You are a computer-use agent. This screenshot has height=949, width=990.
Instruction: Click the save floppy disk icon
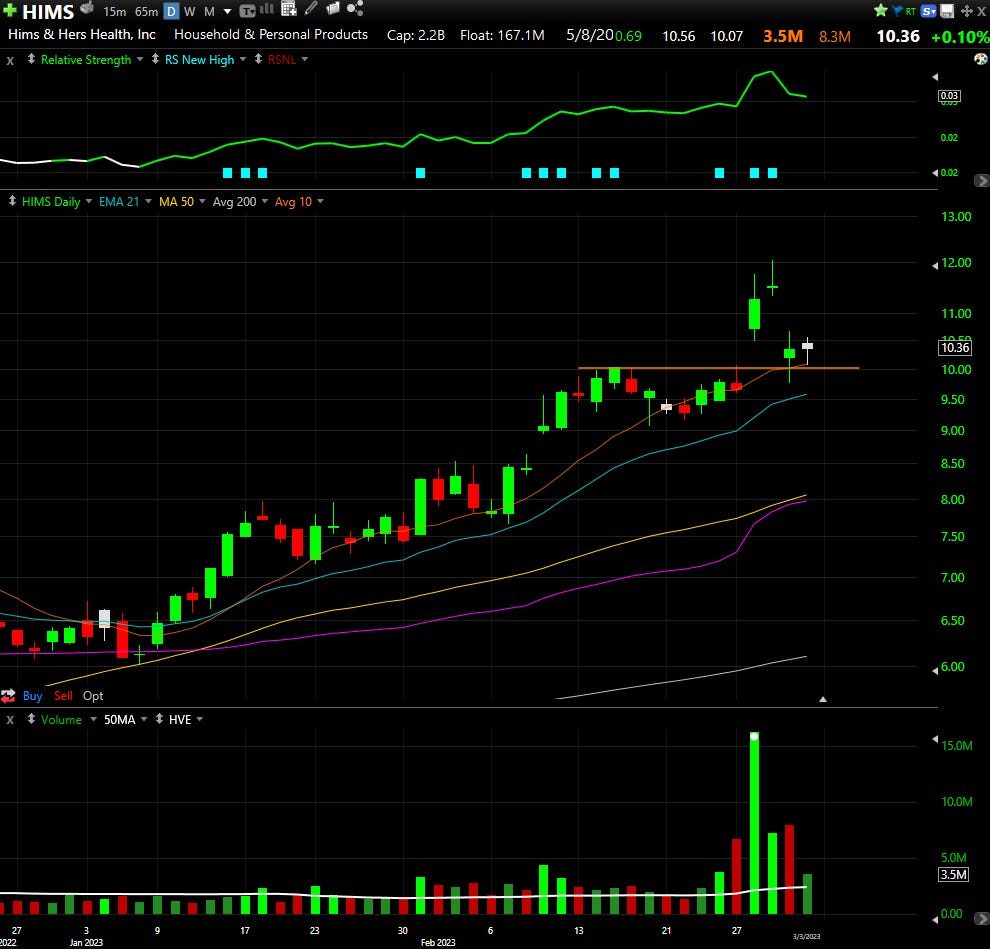[946, 11]
